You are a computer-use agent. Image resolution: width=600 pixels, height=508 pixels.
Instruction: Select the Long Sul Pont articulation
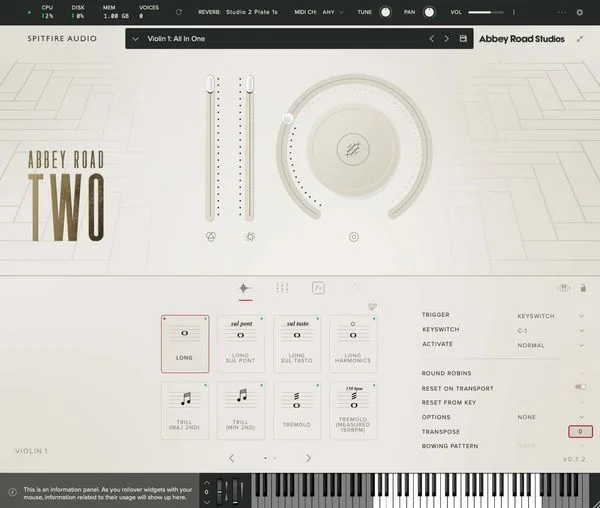point(241,343)
